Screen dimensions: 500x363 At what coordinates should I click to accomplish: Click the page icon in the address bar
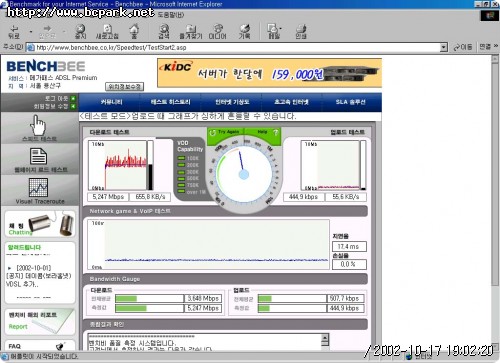click(x=31, y=47)
